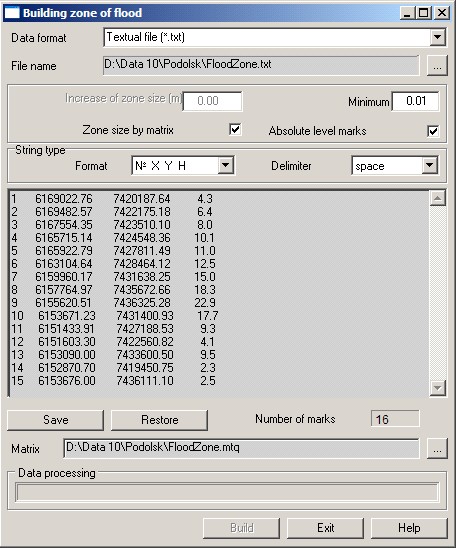Toggle the Zone size by matrix checkbox
Viewport: 456px width, 548px height.
pyautogui.click(x=235, y=129)
